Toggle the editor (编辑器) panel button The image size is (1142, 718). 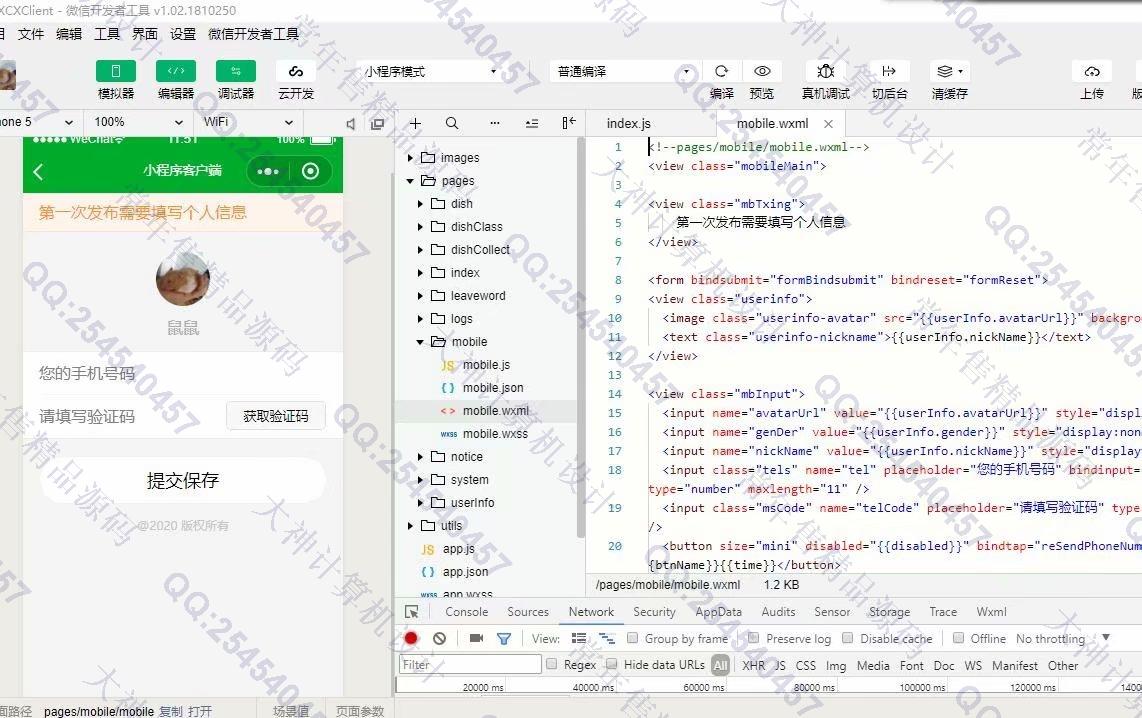(176, 71)
